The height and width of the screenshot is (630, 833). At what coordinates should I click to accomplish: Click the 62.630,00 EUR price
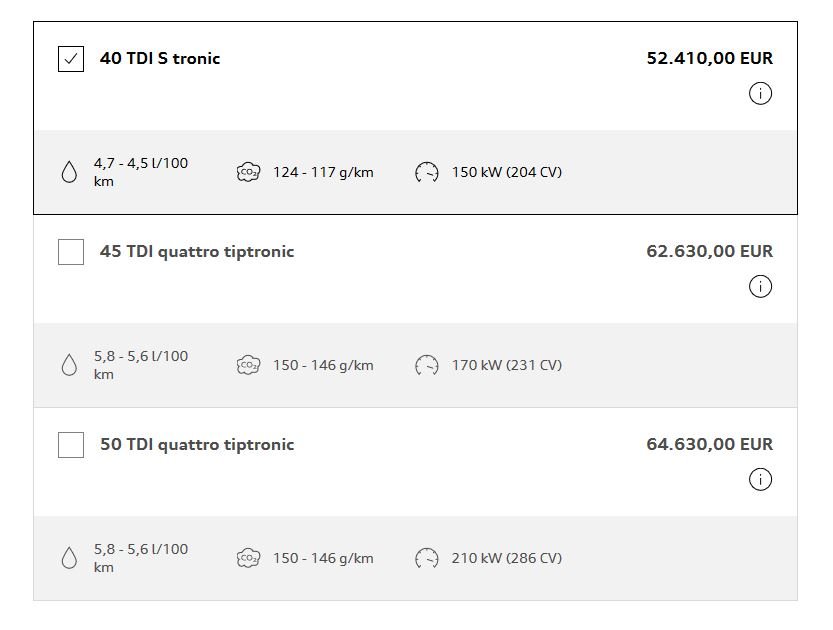tap(709, 251)
